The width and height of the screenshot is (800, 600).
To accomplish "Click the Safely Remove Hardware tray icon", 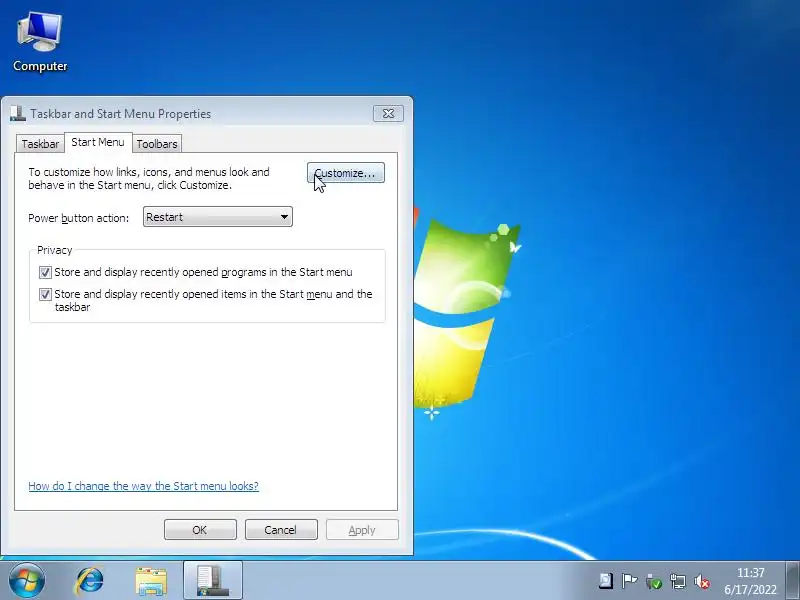I will tap(654, 581).
